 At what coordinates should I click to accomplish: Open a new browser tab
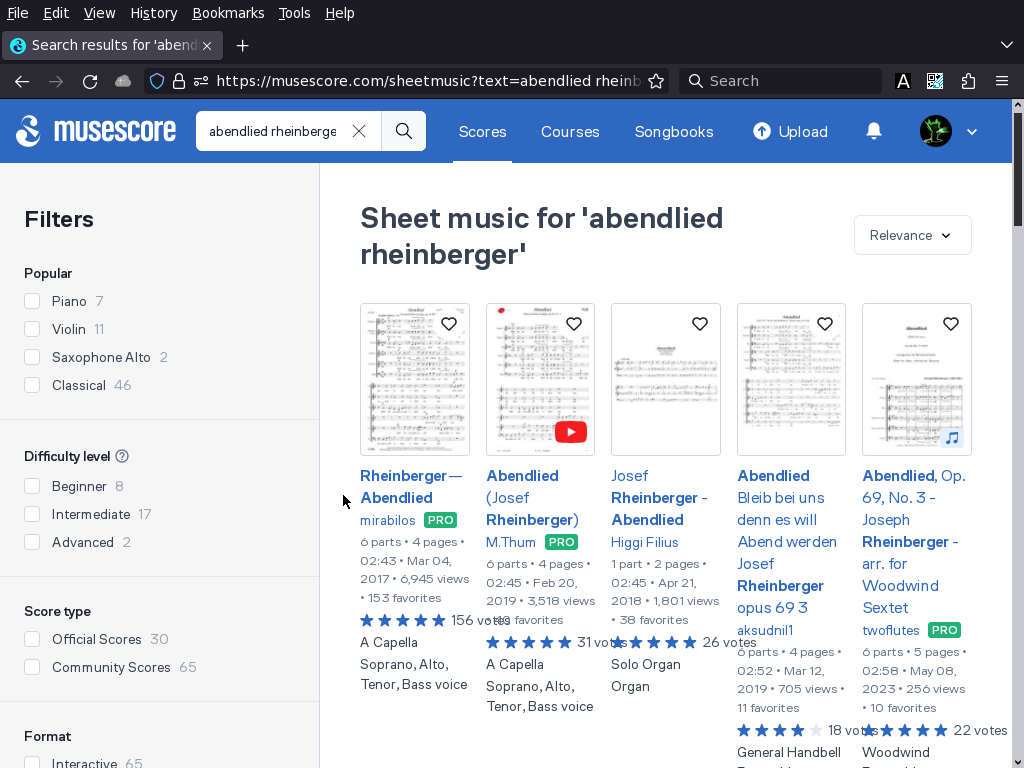[x=242, y=46]
